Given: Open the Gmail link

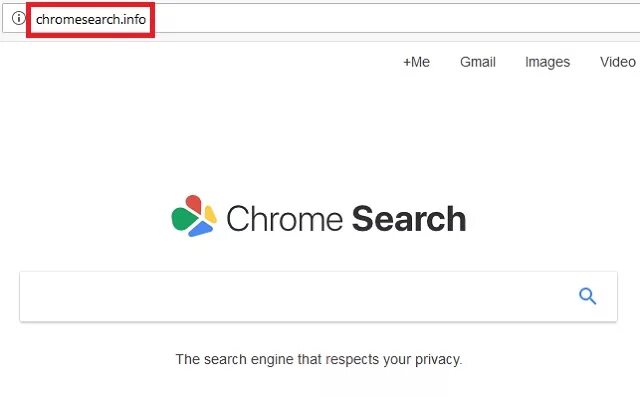Looking at the screenshot, I should click(x=478, y=62).
